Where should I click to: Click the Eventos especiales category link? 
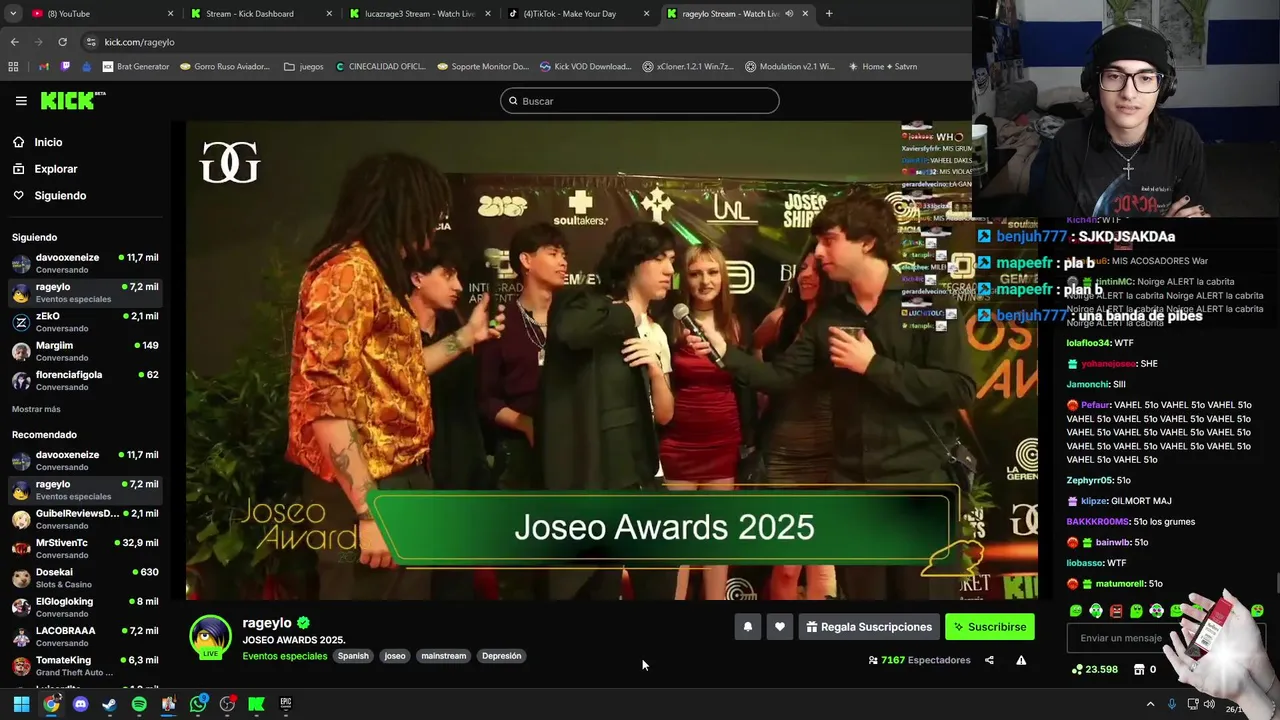pyautogui.click(x=285, y=656)
